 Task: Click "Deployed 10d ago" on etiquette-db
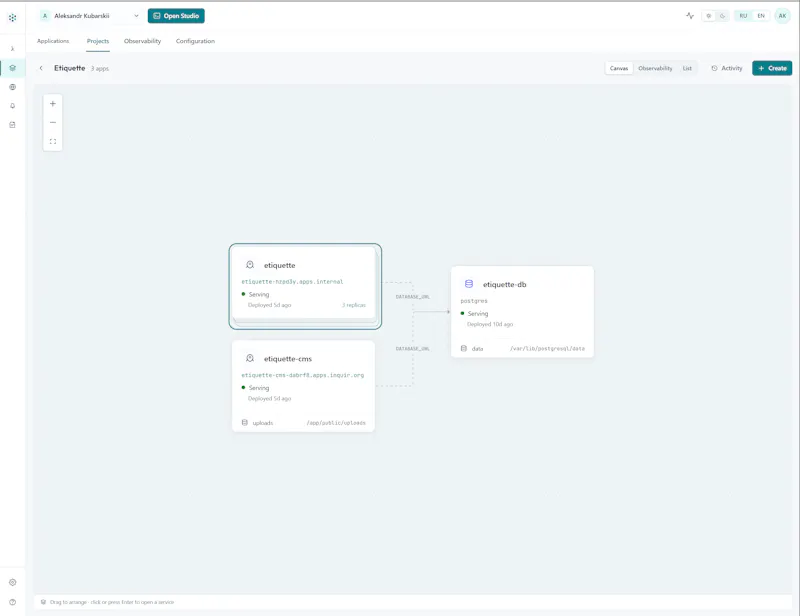tap(490, 325)
